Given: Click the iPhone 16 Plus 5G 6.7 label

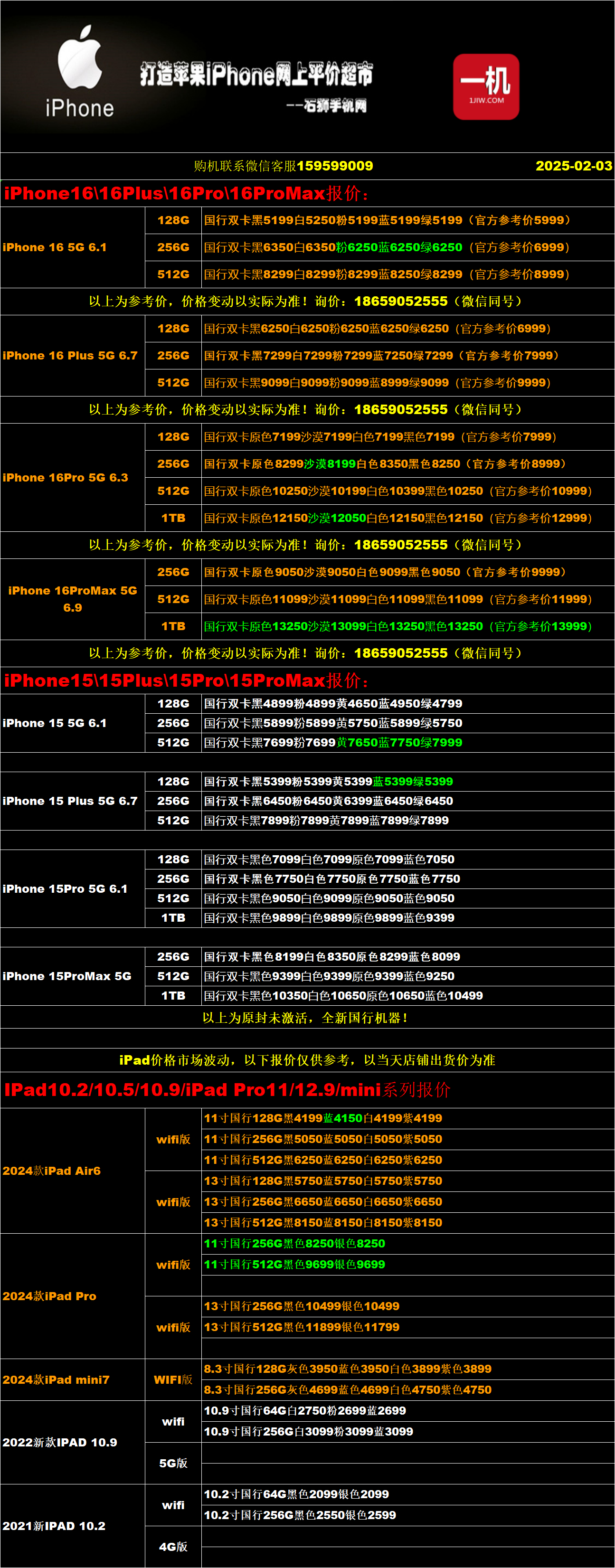Looking at the screenshot, I should [x=70, y=356].
